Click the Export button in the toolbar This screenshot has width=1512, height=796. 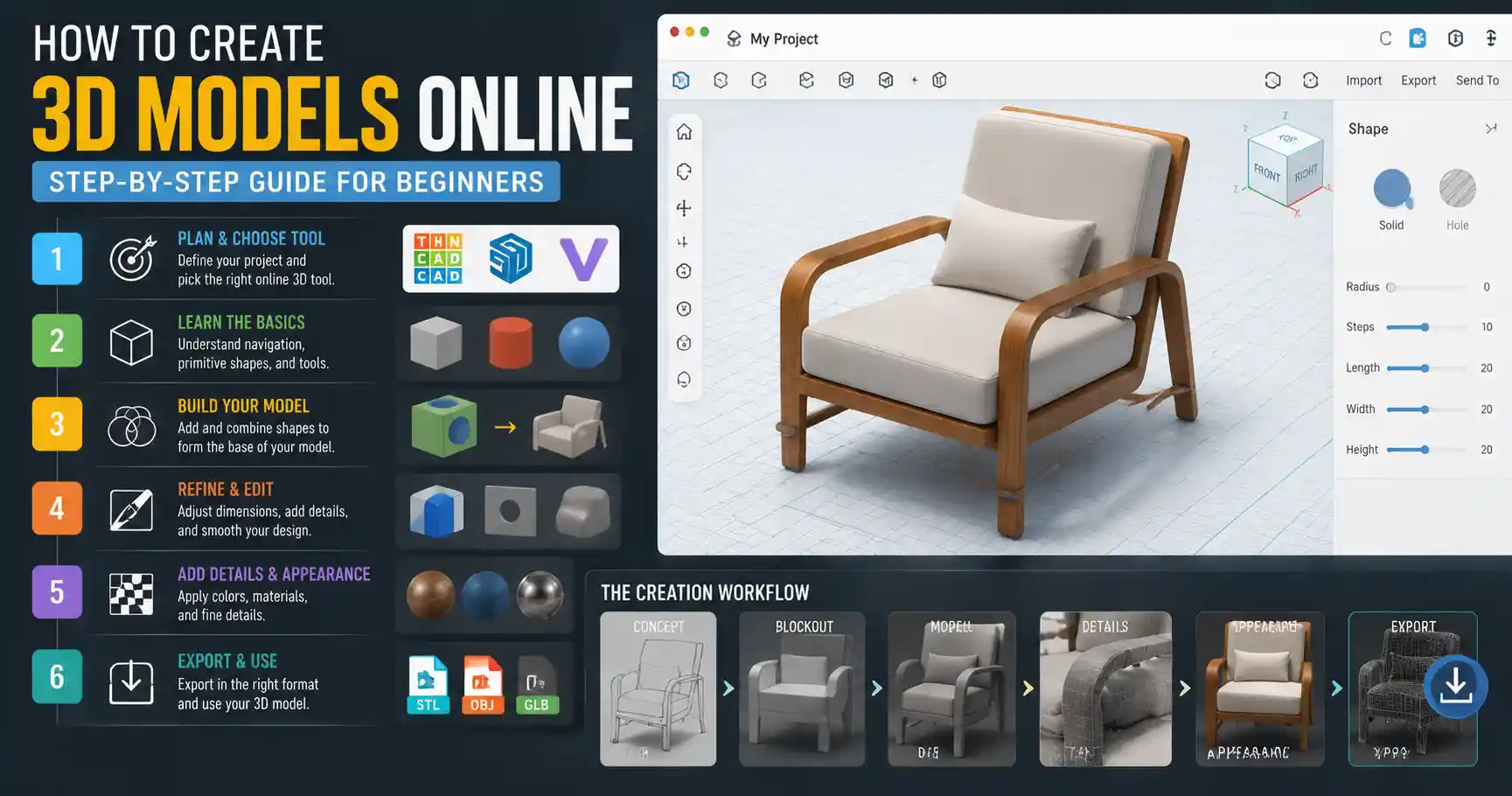pos(1418,80)
